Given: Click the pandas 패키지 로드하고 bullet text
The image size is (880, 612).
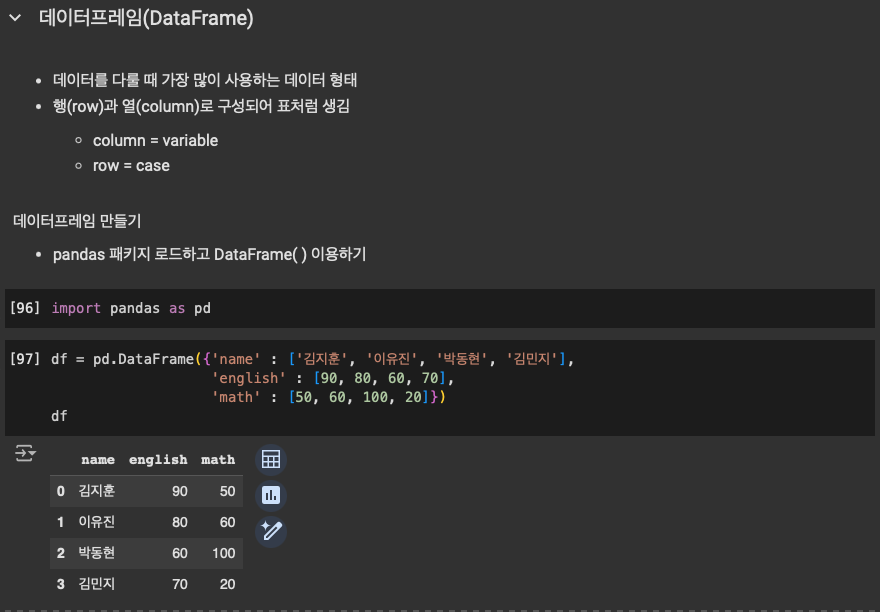Looking at the screenshot, I should (x=209, y=254).
